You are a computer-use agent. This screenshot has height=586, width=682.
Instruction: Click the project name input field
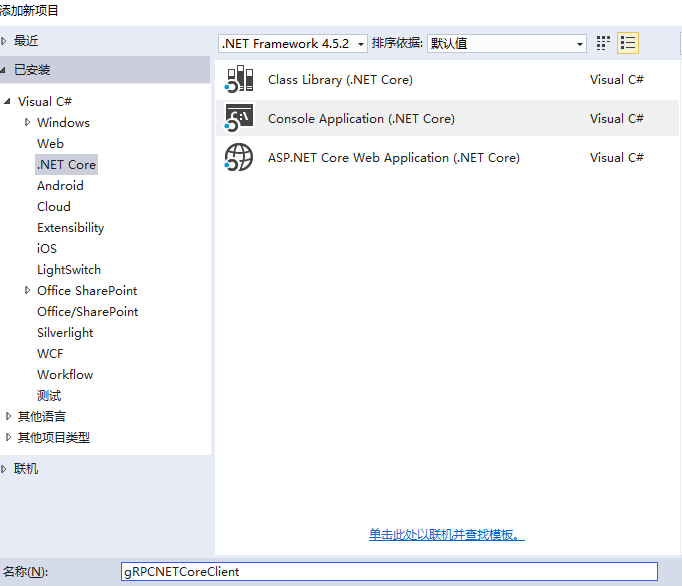point(389,571)
